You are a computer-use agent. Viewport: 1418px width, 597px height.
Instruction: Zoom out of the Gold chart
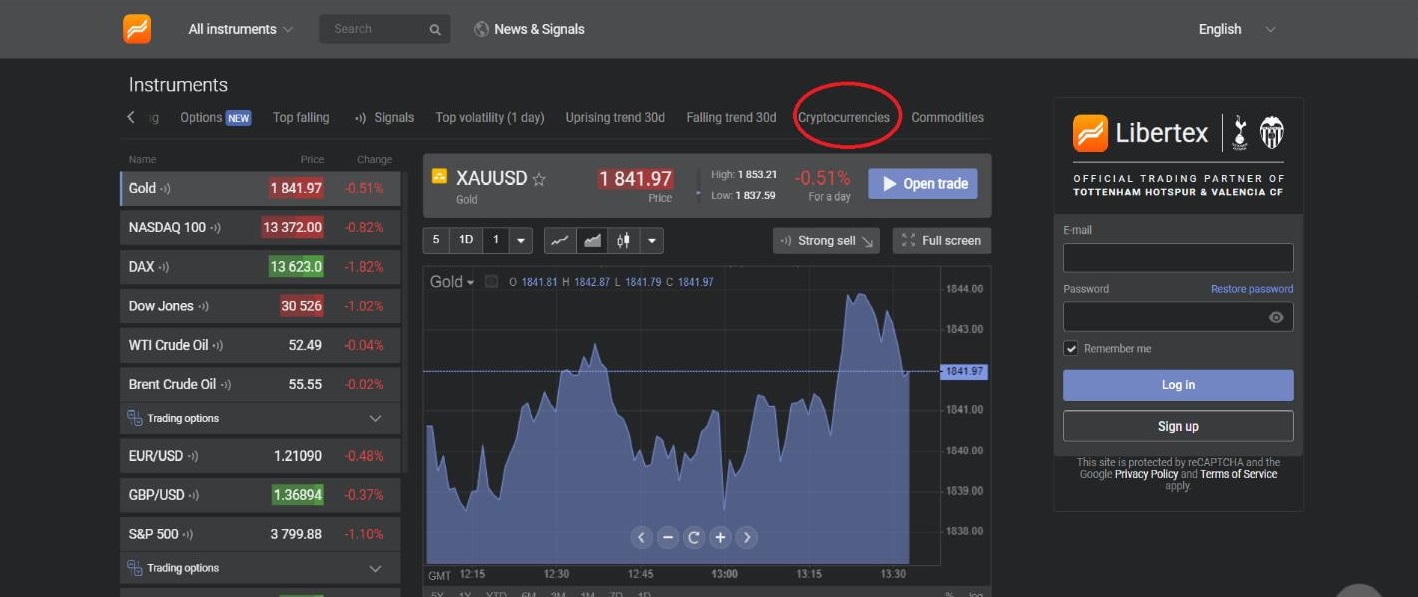click(x=668, y=537)
